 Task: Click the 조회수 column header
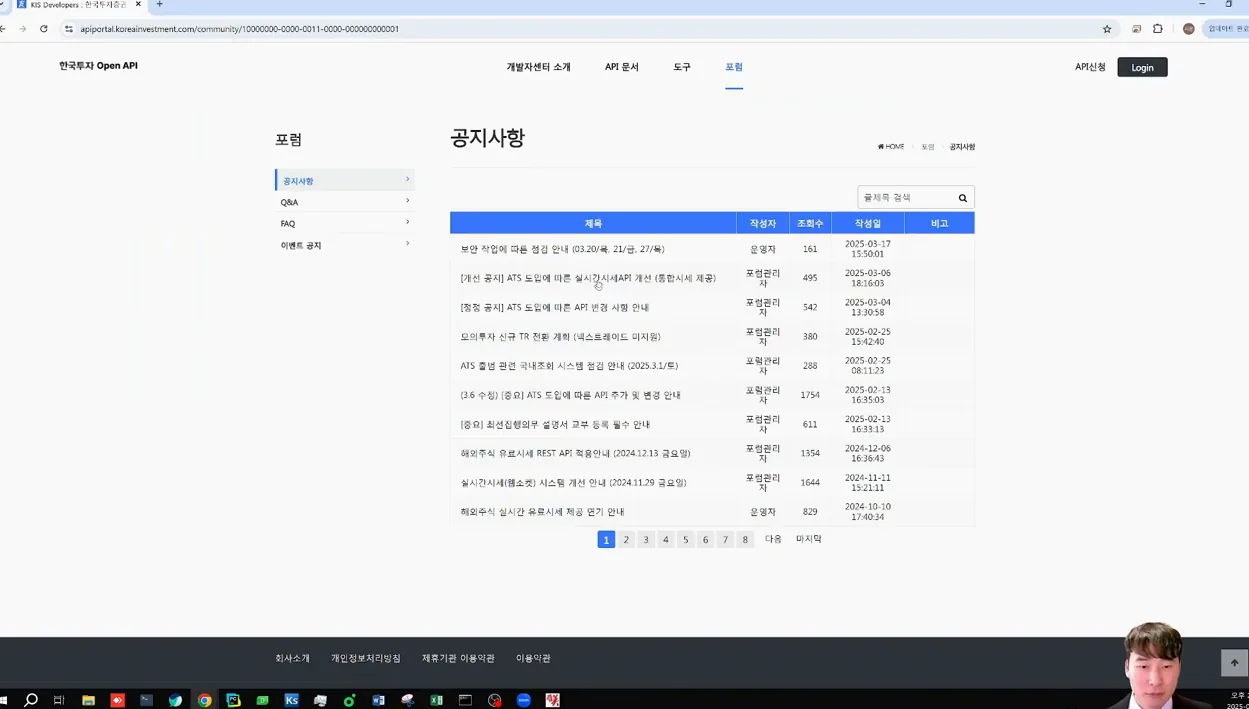pyautogui.click(x=810, y=223)
